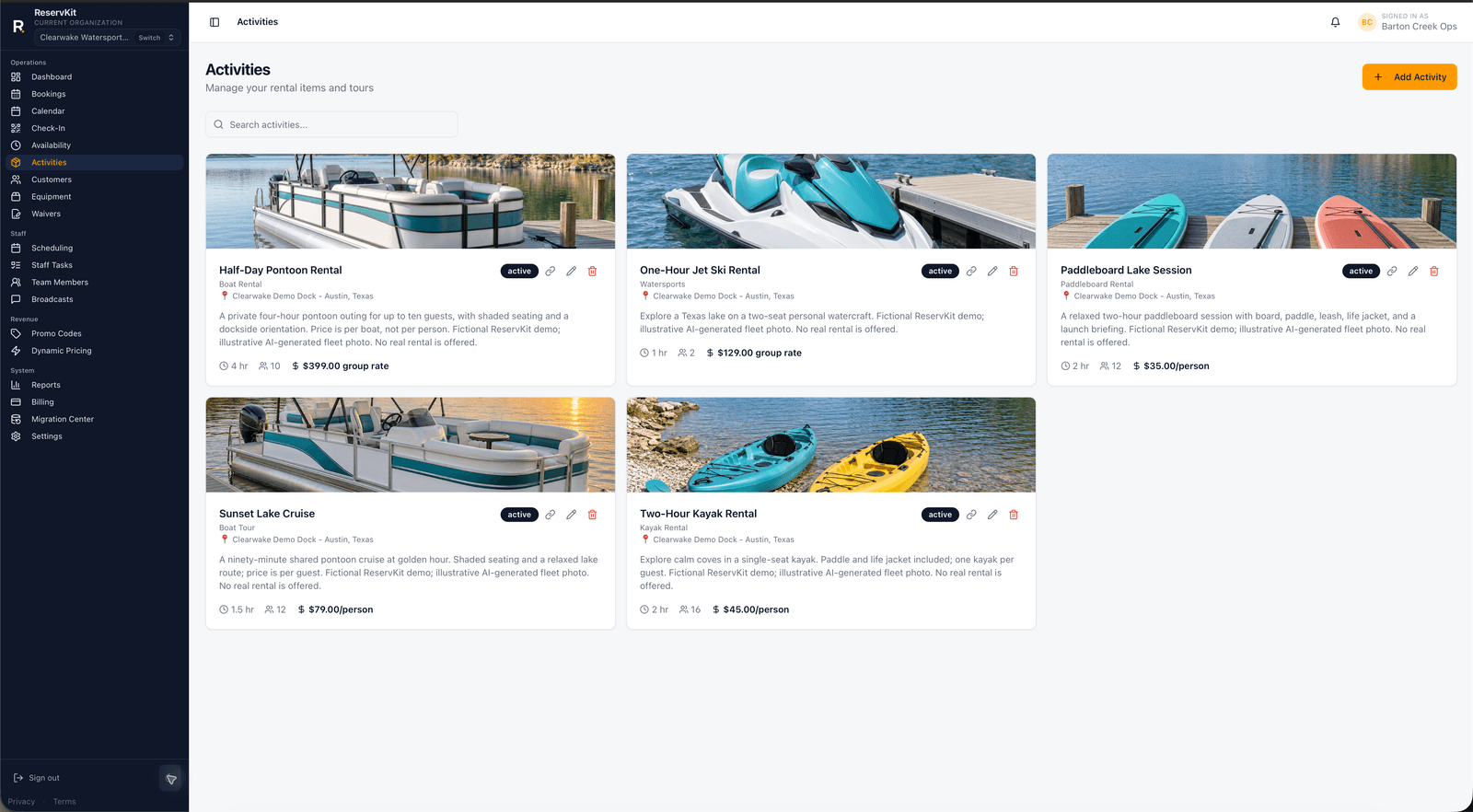1473x812 pixels.
Task: Copy link for Half-Day Pontoon Rental
Action: coord(551,272)
